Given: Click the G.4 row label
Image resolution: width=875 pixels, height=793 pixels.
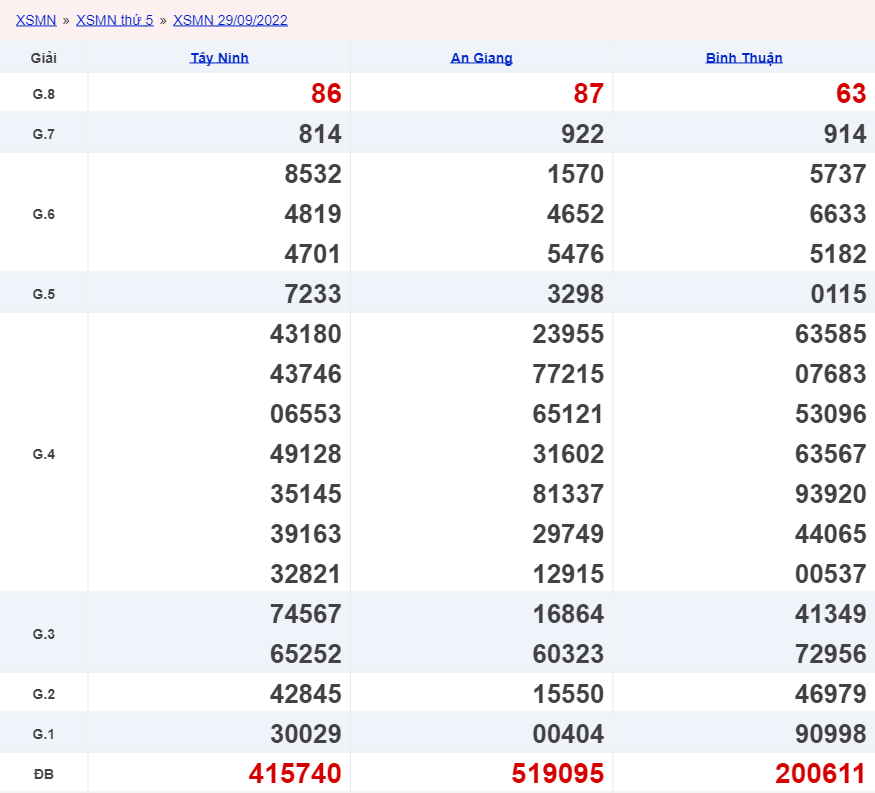Looking at the screenshot, I should [44, 454].
